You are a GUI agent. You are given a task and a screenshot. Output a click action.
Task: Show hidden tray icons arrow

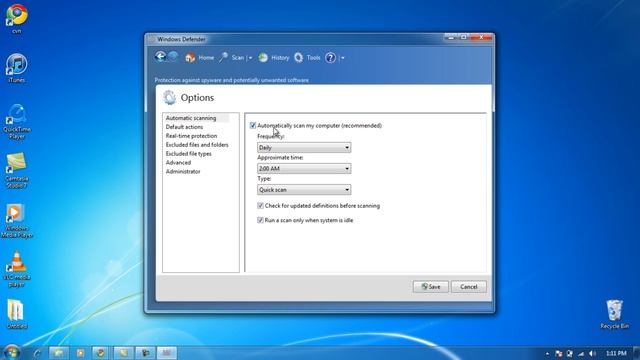pyautogui.click(x=547, y=353)
